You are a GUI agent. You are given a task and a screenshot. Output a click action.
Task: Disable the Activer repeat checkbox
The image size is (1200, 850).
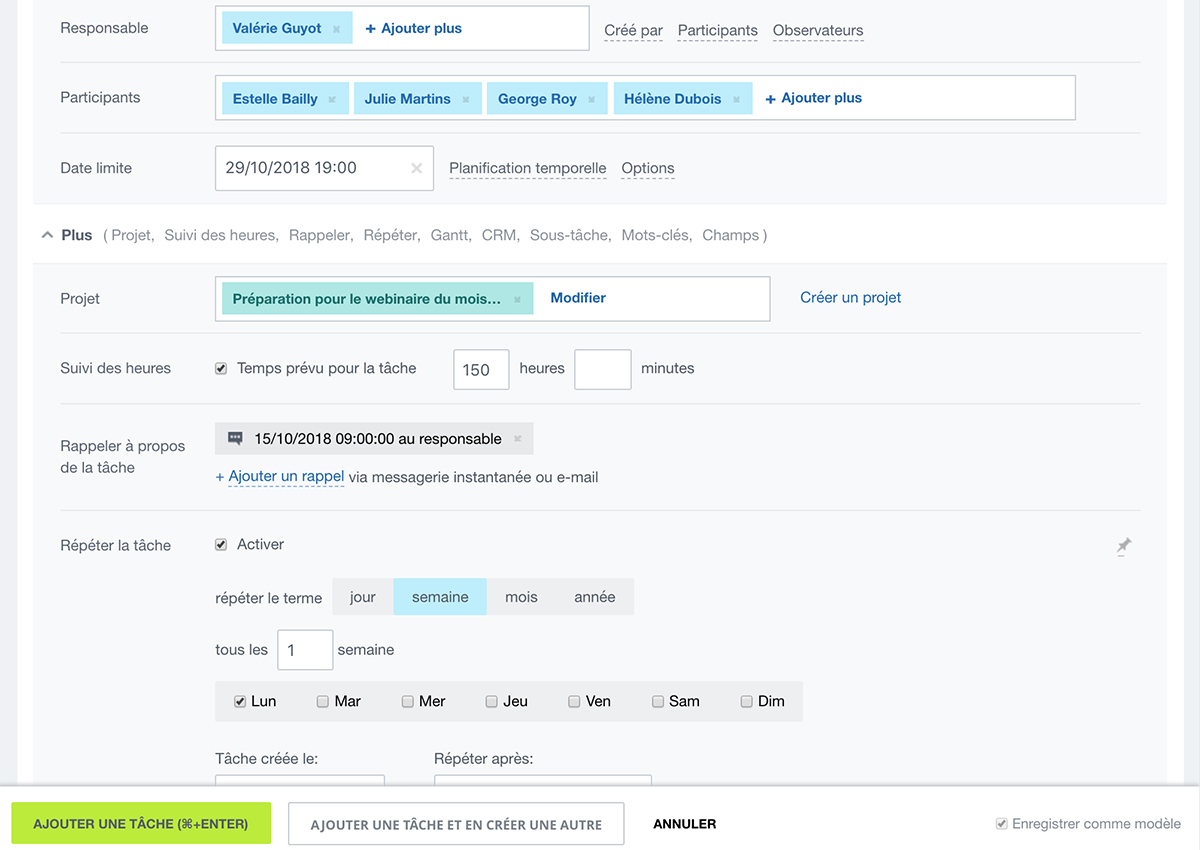pyautogui.click(x=221, y=545)
